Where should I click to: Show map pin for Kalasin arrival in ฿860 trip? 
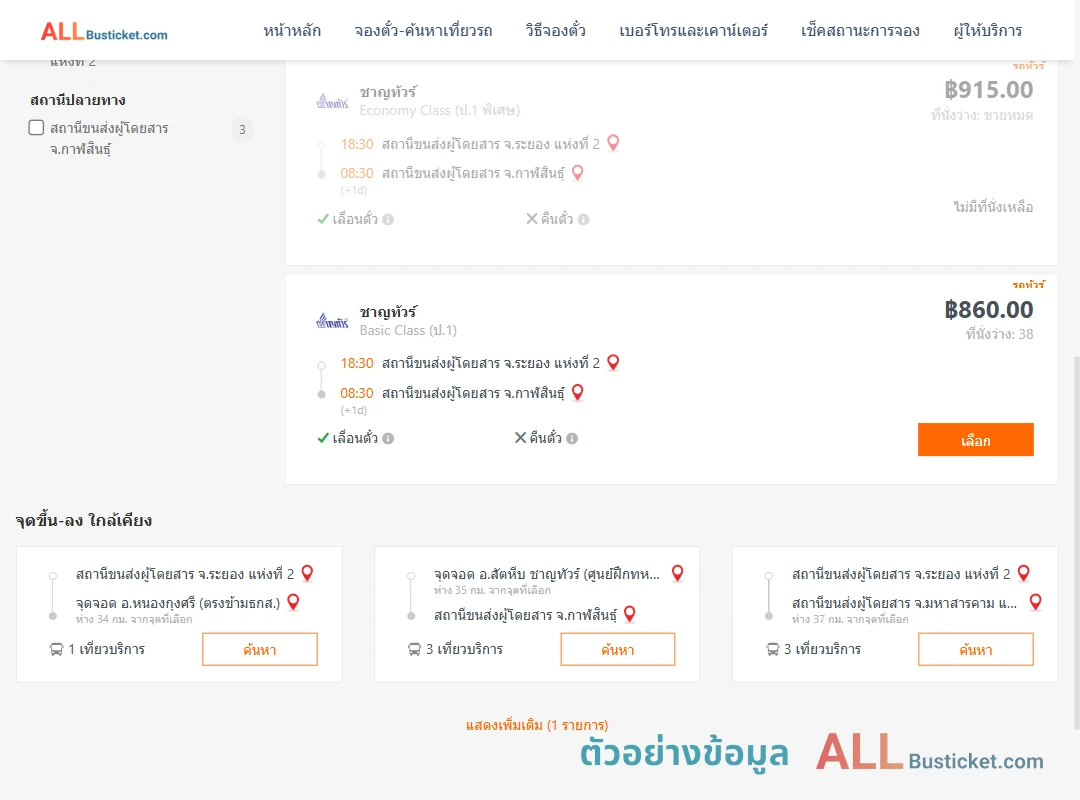(578, 392)
